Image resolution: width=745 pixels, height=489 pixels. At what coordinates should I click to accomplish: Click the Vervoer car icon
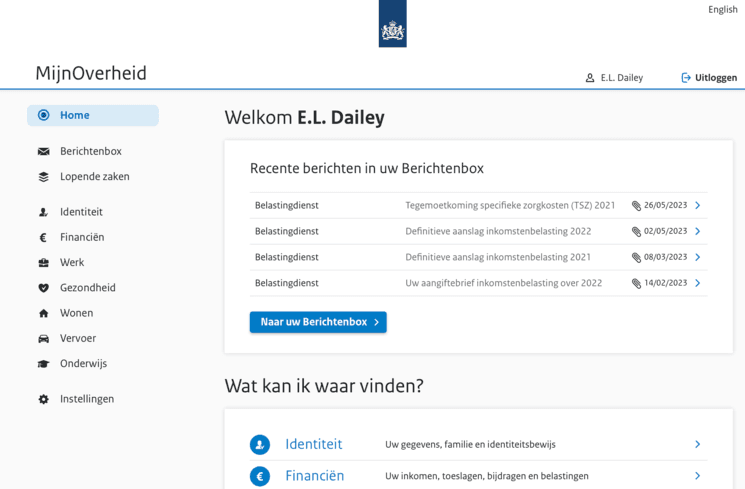43,339
